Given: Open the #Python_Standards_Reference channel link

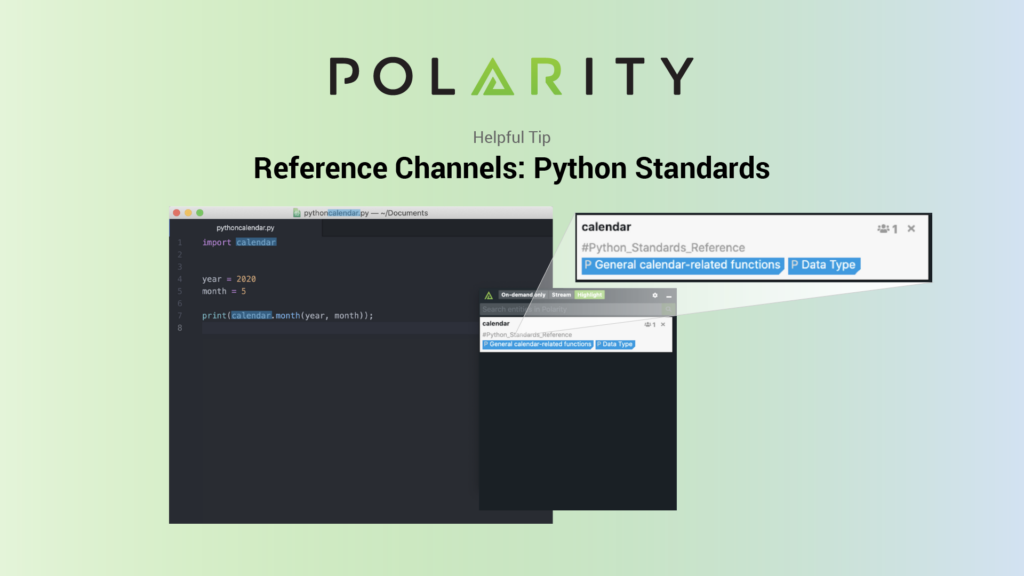Looking at the screenshot, I should coord(664,247).
